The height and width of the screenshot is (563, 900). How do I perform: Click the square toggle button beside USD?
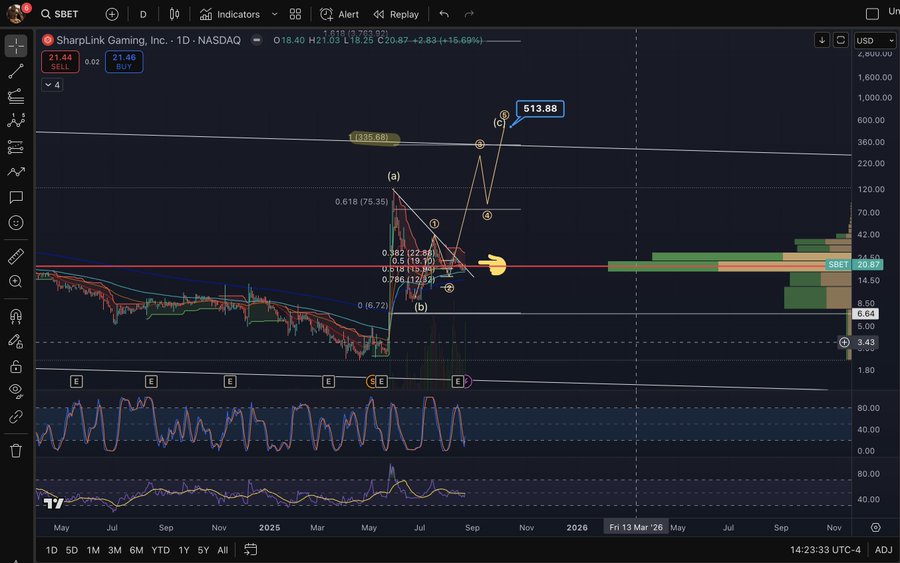pos(840,40)
